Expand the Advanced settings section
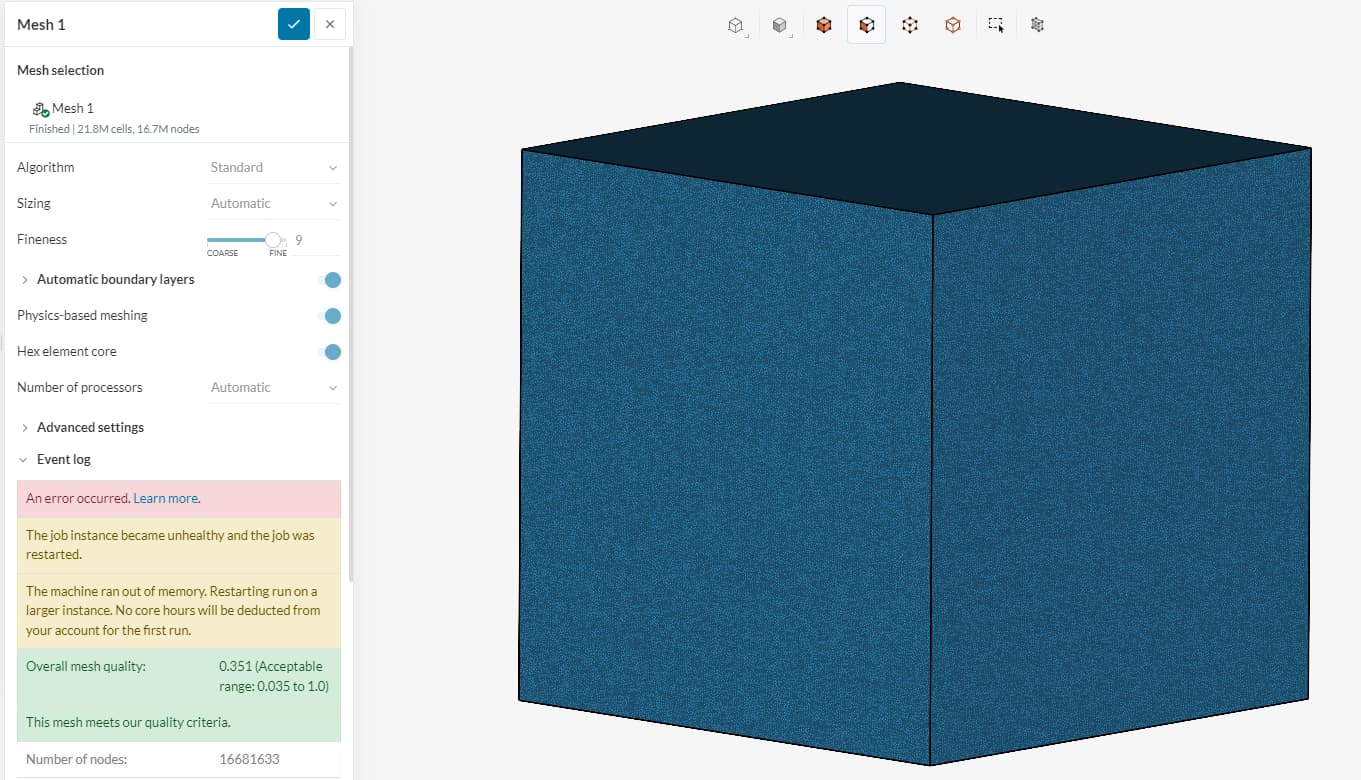Image resolution: width=1361 pixels, height=780 pixels. pos(90,427)
